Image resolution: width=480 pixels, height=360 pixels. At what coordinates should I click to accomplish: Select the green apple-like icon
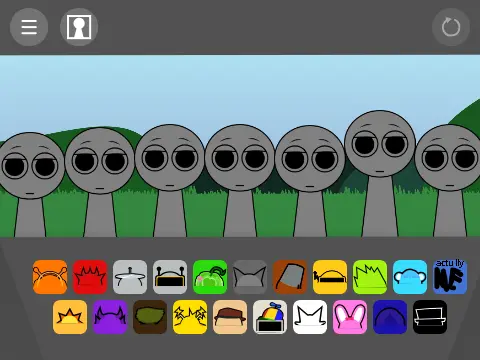click(x=210, y=277)
